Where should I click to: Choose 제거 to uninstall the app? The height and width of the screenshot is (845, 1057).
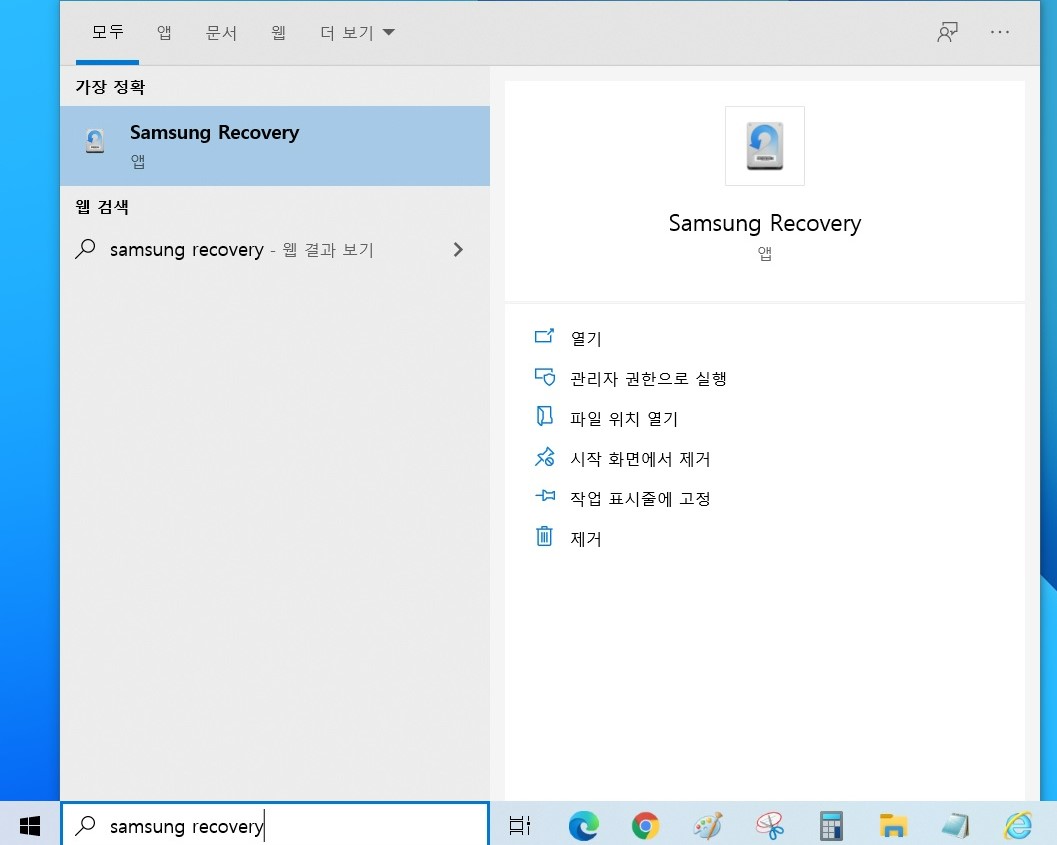click(586, 539)
